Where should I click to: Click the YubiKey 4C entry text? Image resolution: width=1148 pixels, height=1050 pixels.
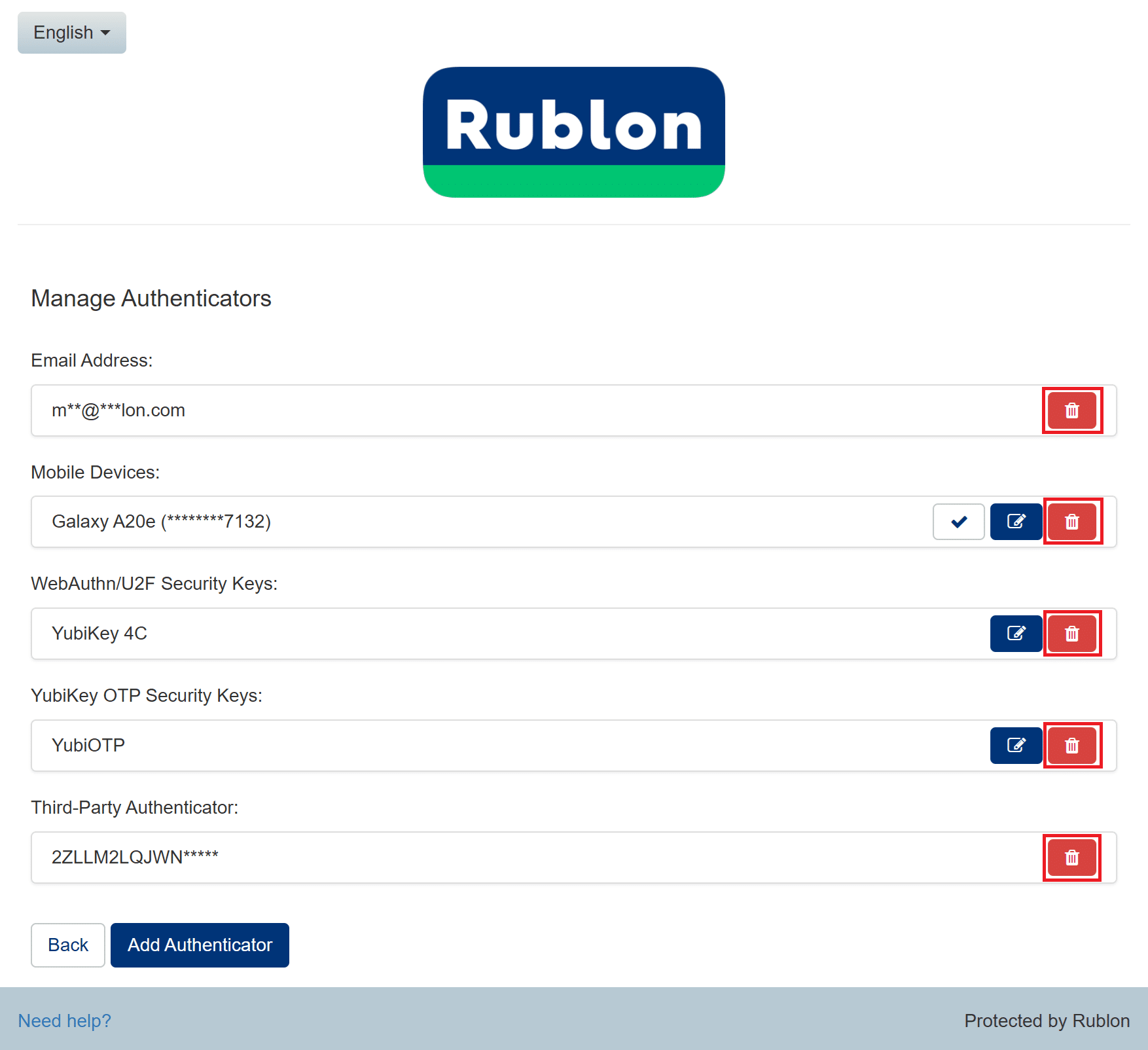point(99,634)
